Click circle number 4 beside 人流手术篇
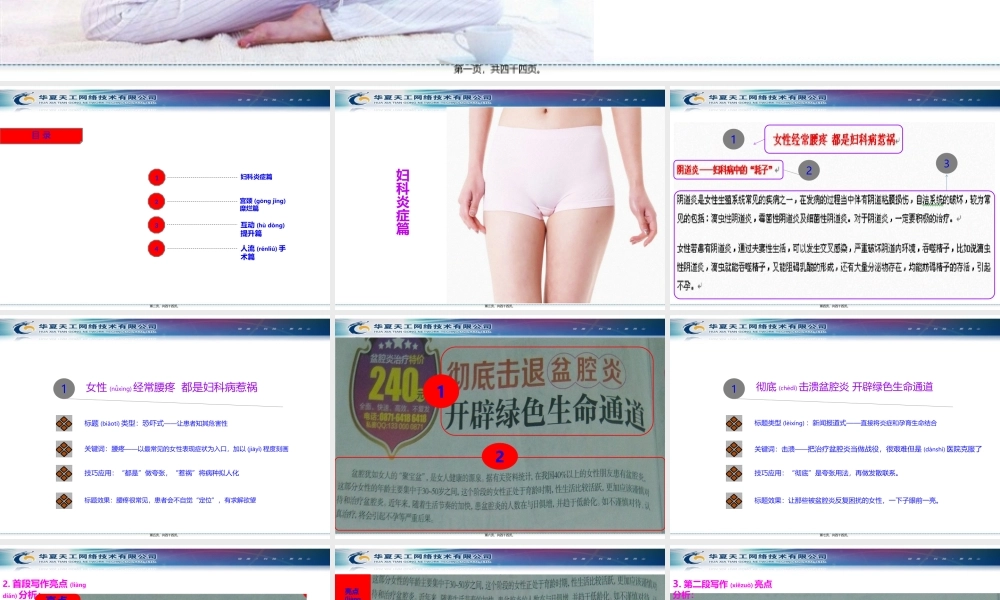The height and width of the screenshot is (600, 1000). tap(156, 248)
